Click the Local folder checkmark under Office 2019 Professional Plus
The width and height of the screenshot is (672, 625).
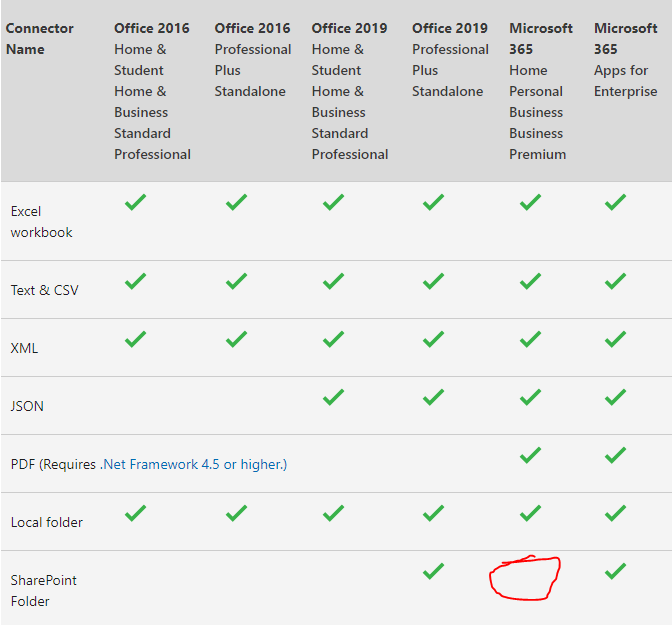point(433,513)
